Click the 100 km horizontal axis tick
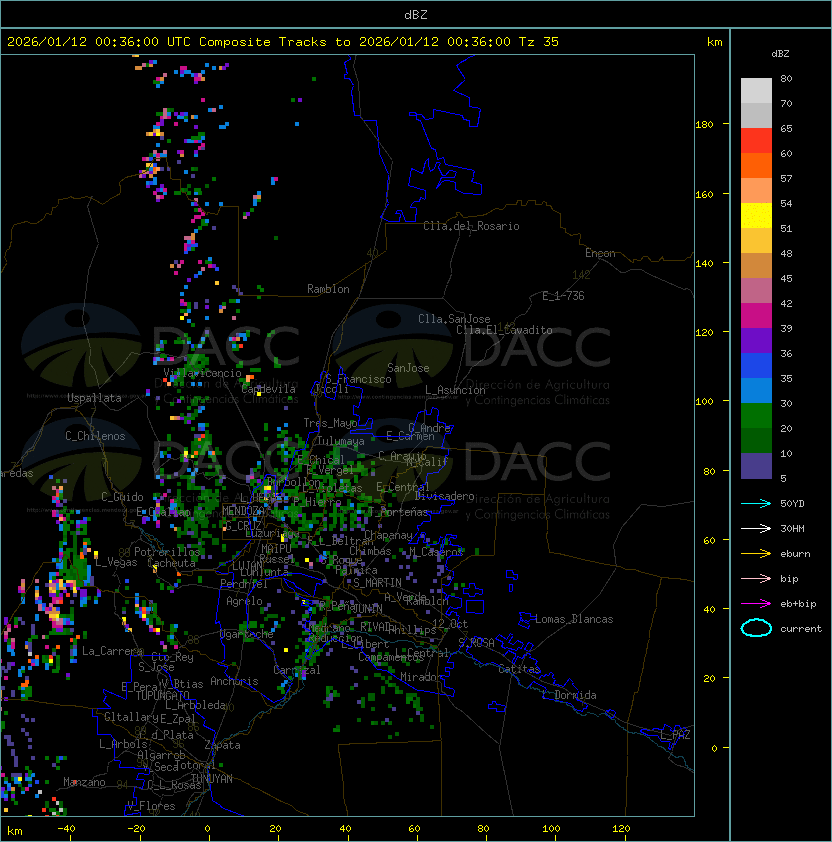The height and width of the screenshot is (842, 832). tap(552, 829)
